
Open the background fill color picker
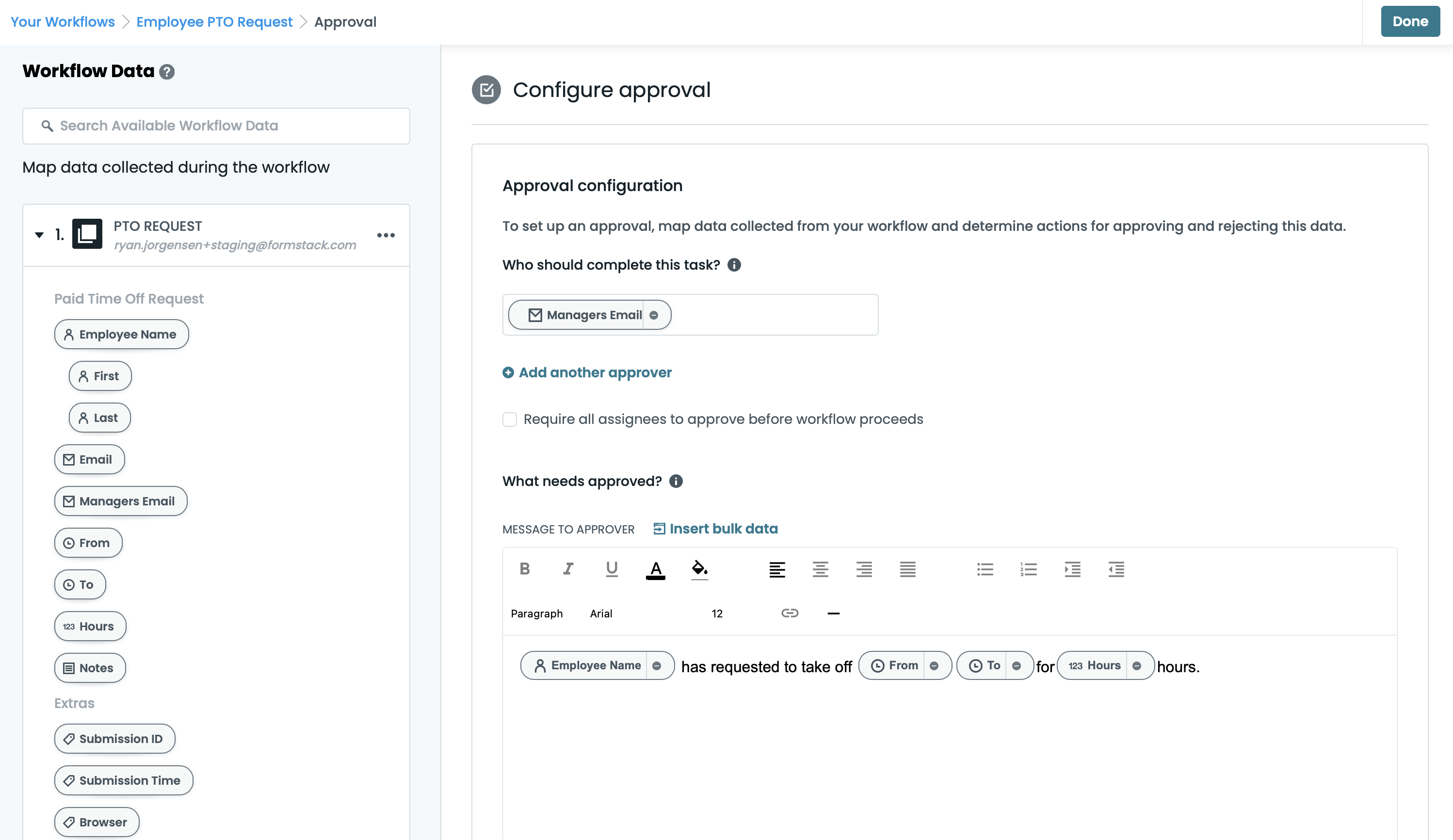pyautogui.click(x=699, y=569)
